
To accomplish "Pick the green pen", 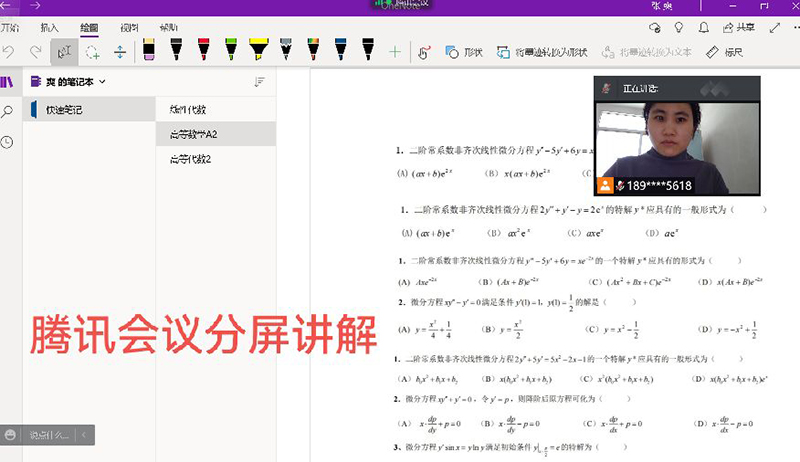I will point(231,50).
